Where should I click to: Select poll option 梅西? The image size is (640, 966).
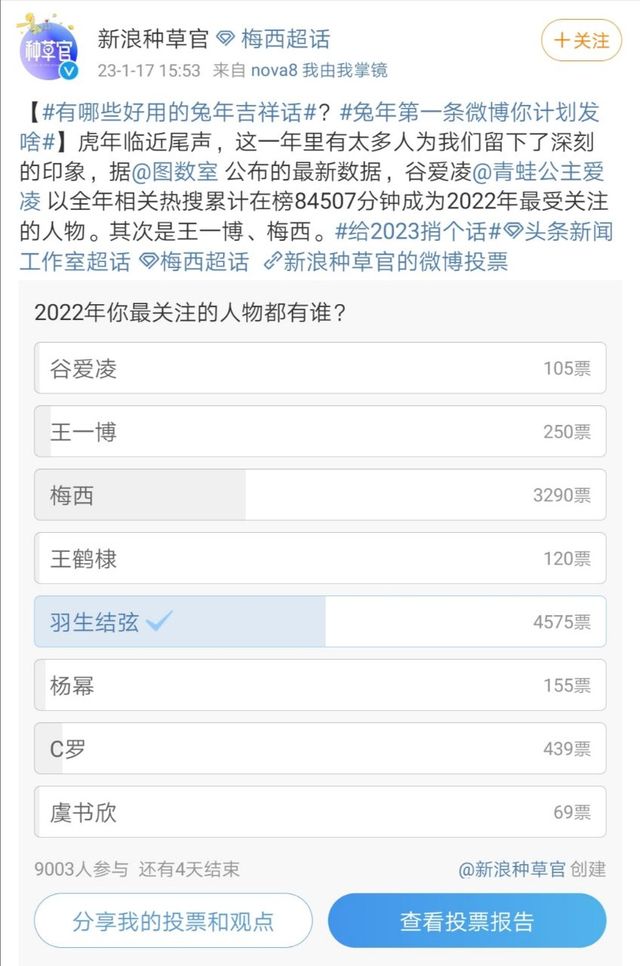coord(320,495)
